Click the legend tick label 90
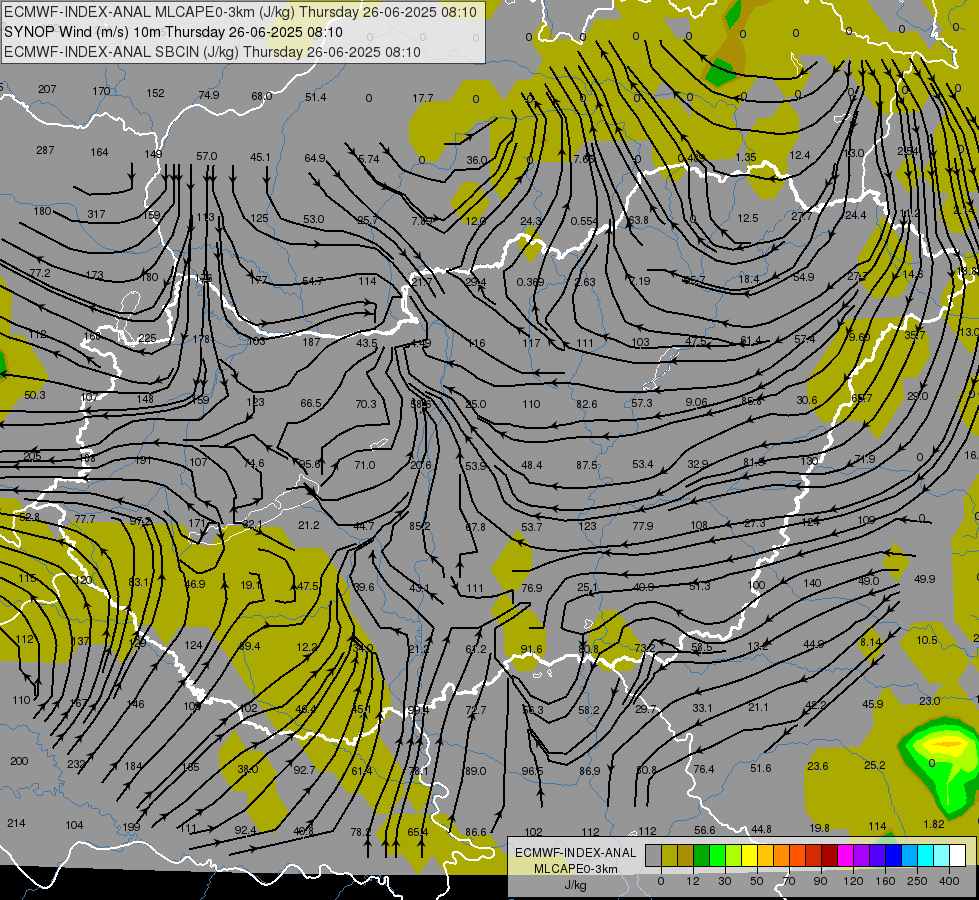This screenshot has height=900, width=979. point(820,881)
